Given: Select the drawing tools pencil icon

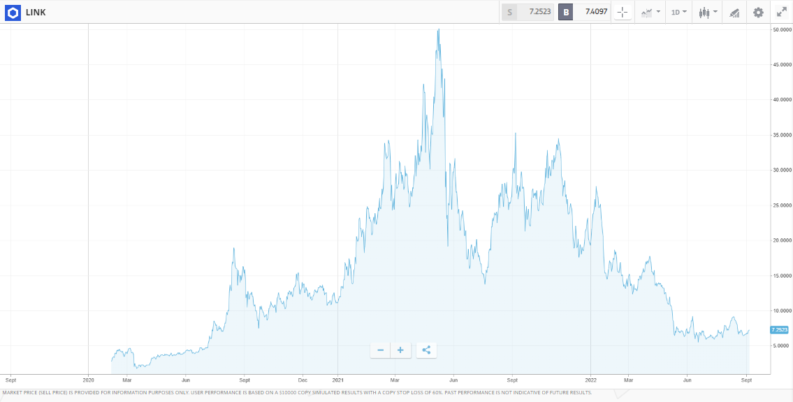Looking at the screenshot, I should click(734, 13).
